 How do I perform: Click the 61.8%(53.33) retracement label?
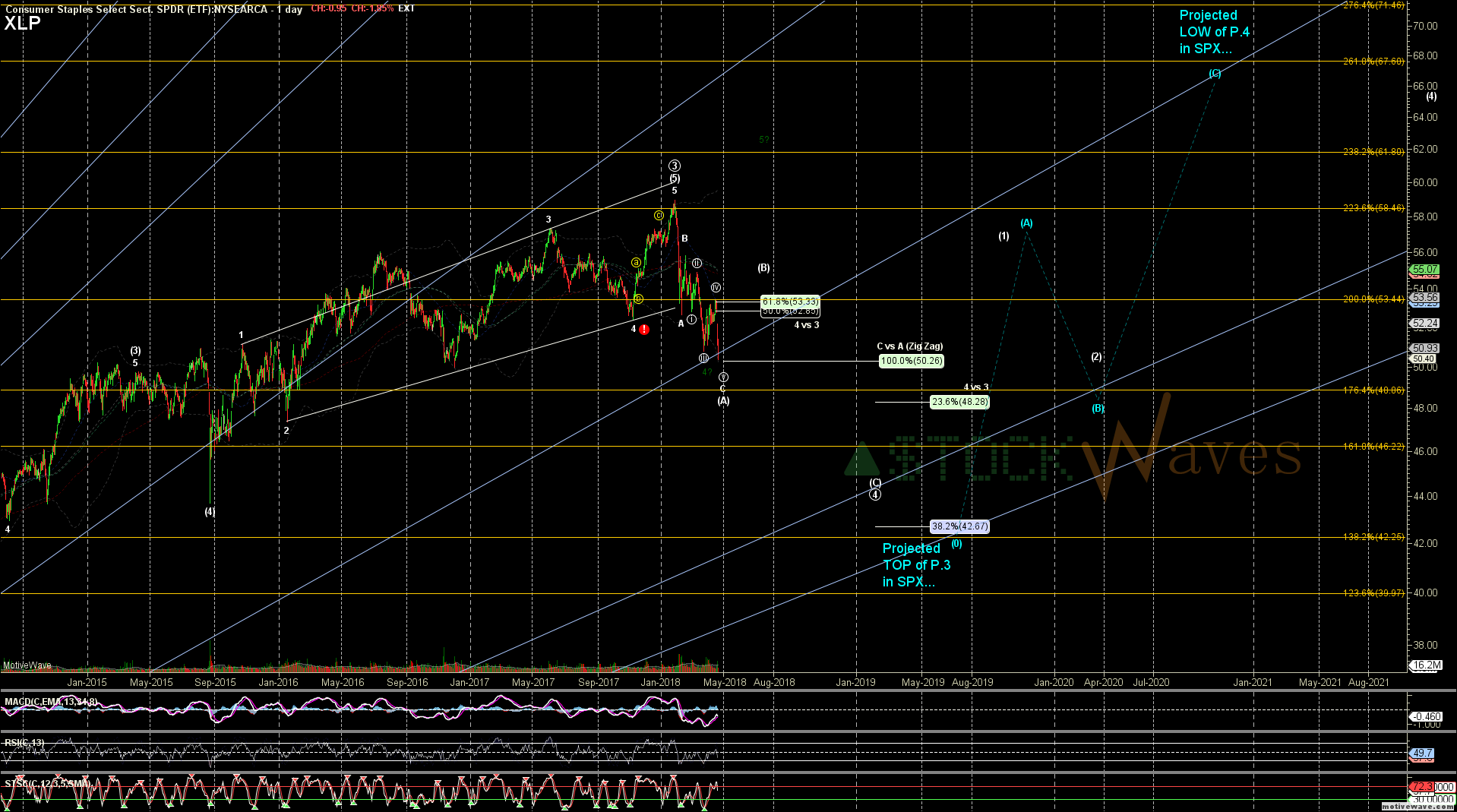coord(790,302)
